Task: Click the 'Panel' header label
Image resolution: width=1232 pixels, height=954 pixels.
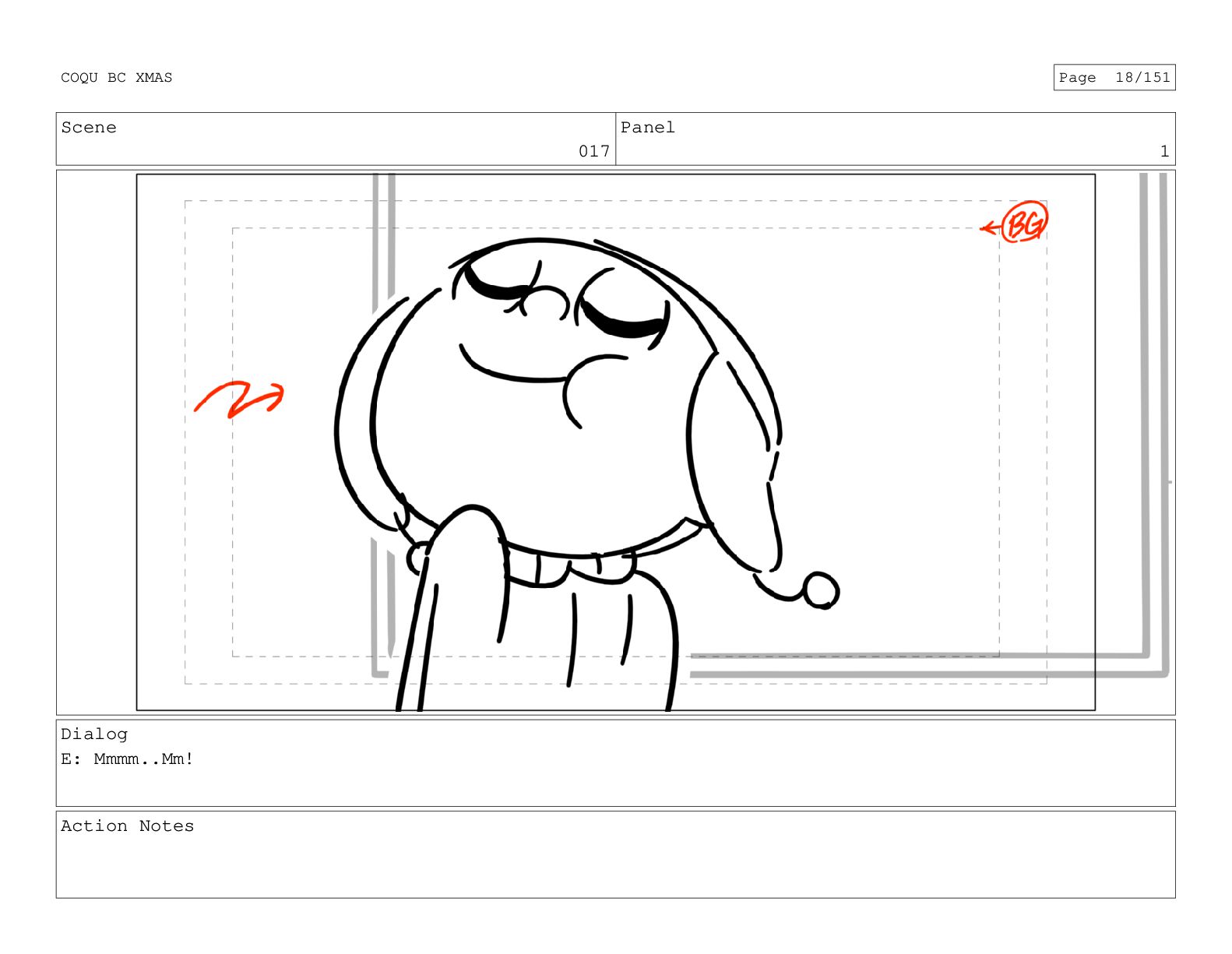Action: tap(648, 128)
